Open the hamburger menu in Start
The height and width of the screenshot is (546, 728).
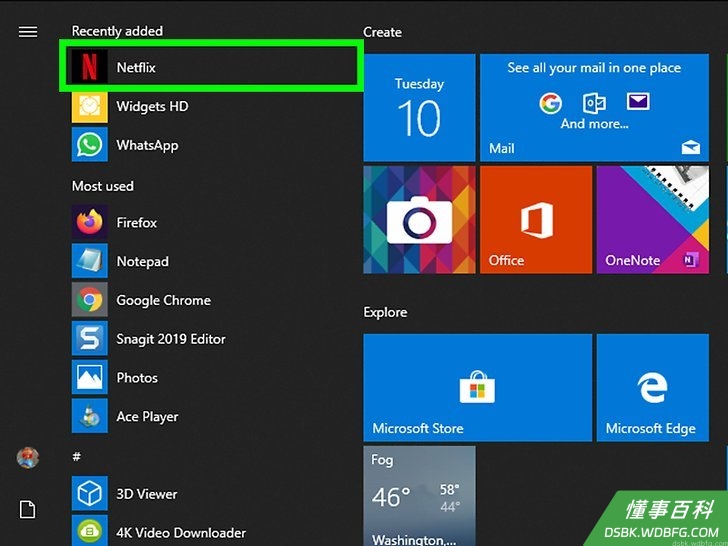(28, 32)
